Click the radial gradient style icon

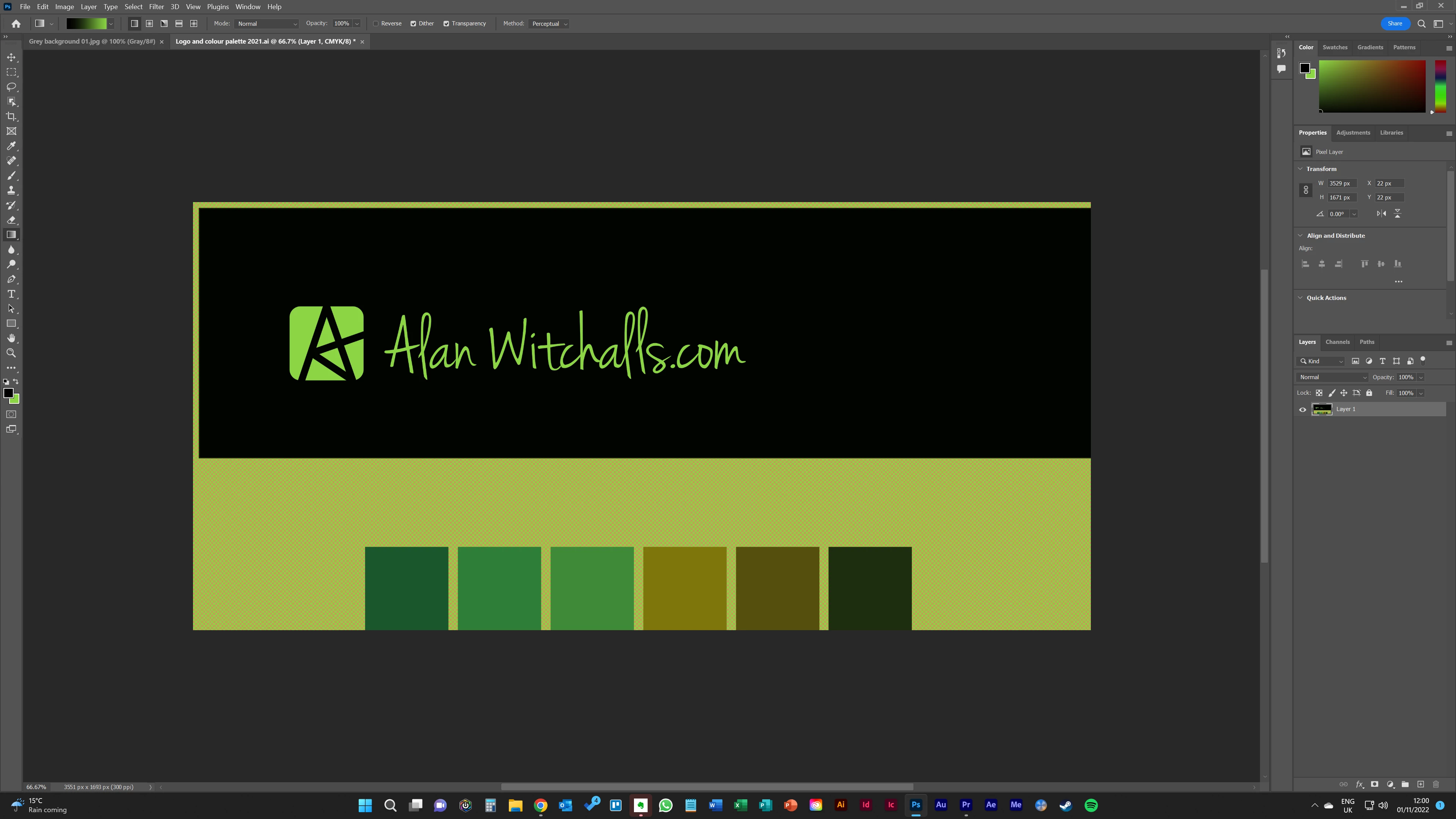point(149,24)
